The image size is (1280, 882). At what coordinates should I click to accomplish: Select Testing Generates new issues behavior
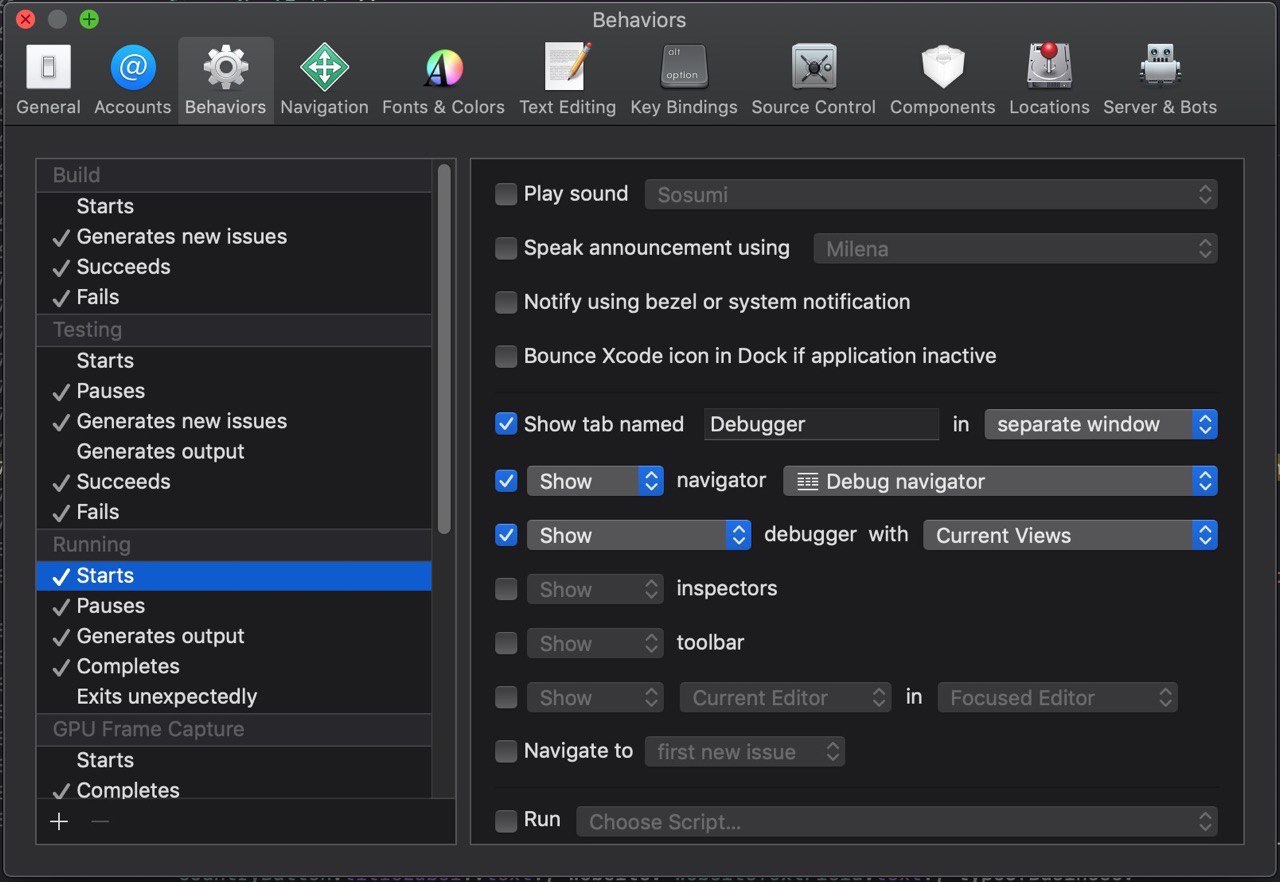point(234,421)
